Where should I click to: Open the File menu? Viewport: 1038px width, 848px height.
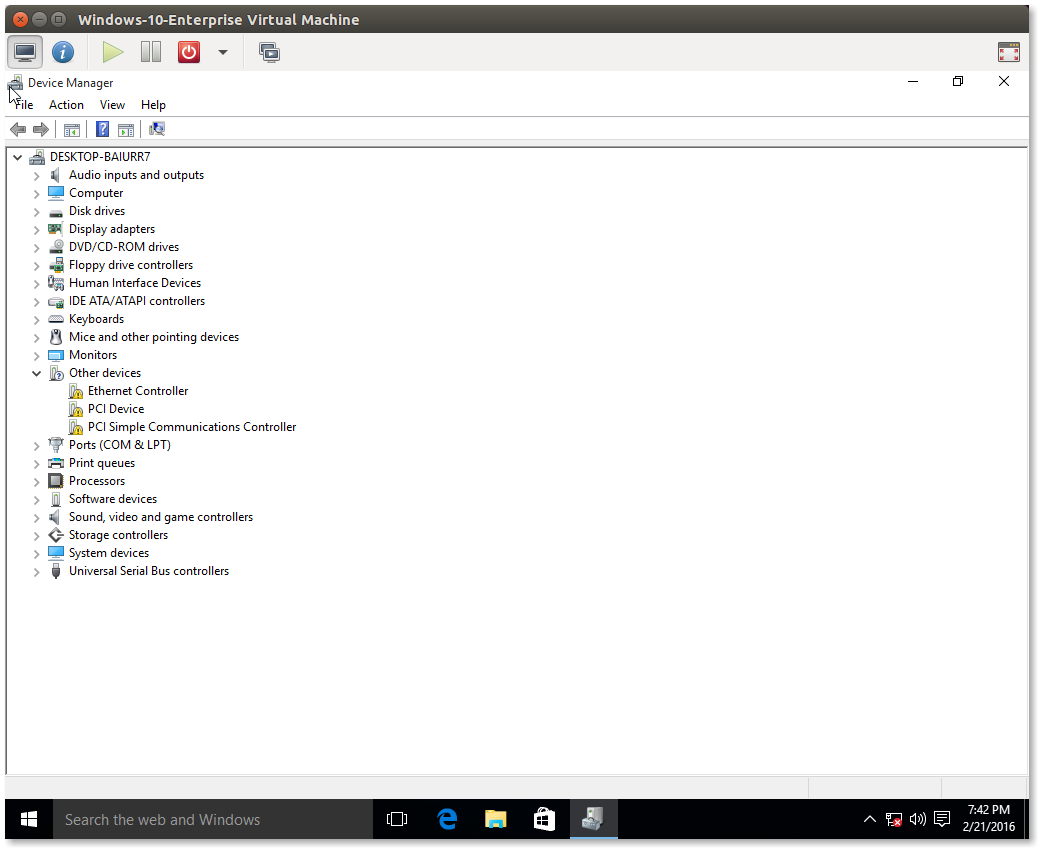click(24, 105)
